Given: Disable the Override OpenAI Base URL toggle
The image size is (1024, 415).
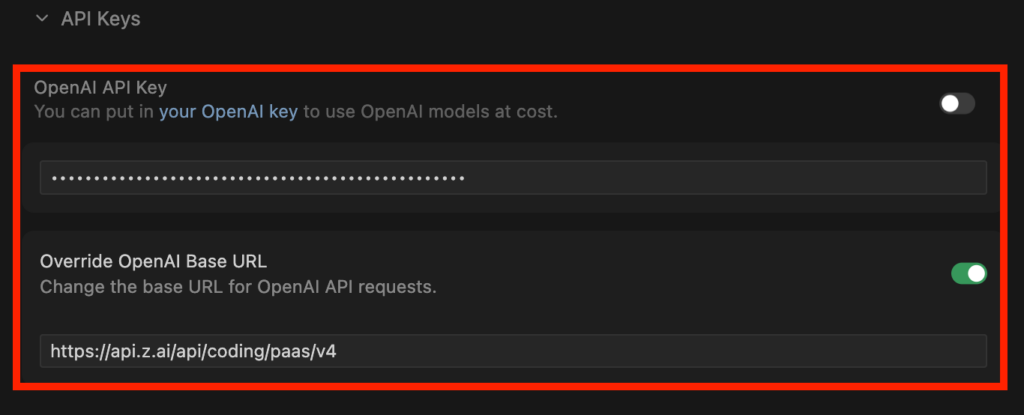Looking at the screenshot, I should coord(968,273).
